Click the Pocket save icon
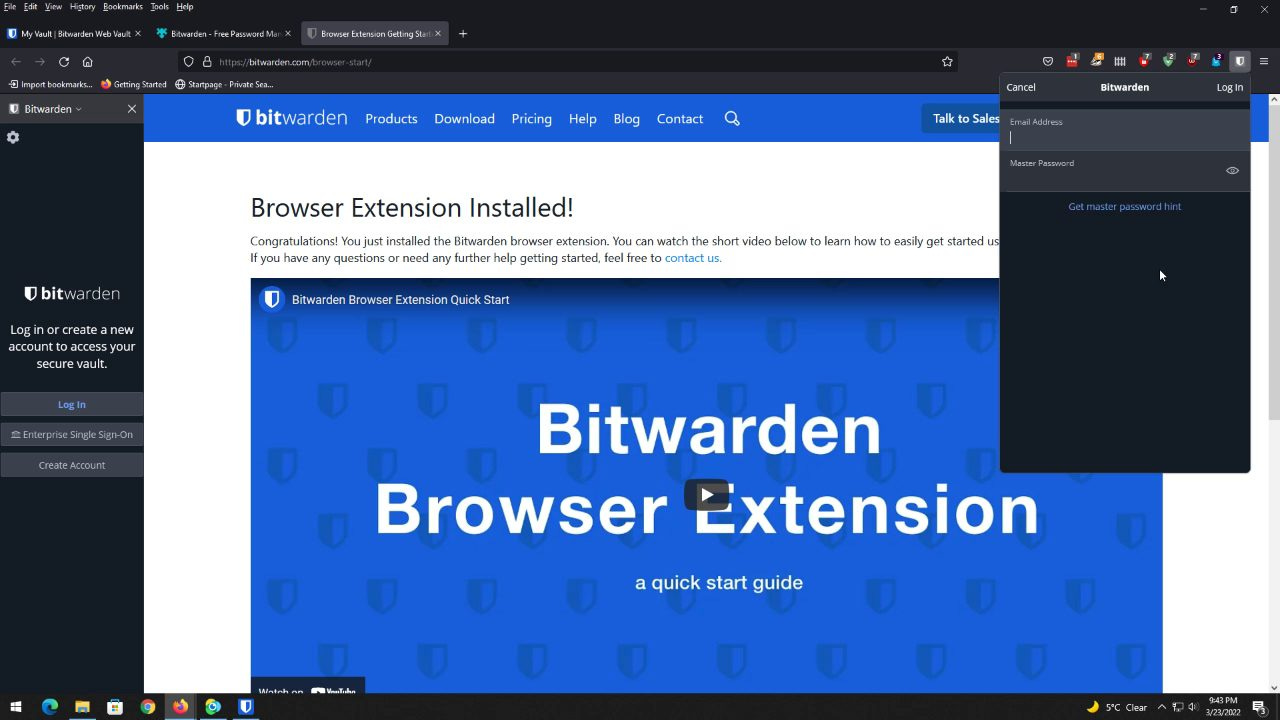The width and height of the screenshot is (1280, 720). (1048, 61)
